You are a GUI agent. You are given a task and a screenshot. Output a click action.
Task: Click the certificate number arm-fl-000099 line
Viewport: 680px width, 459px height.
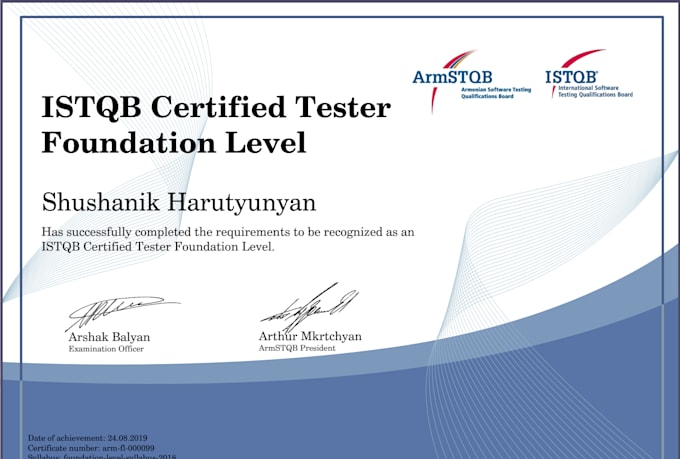tap(91, 448)
